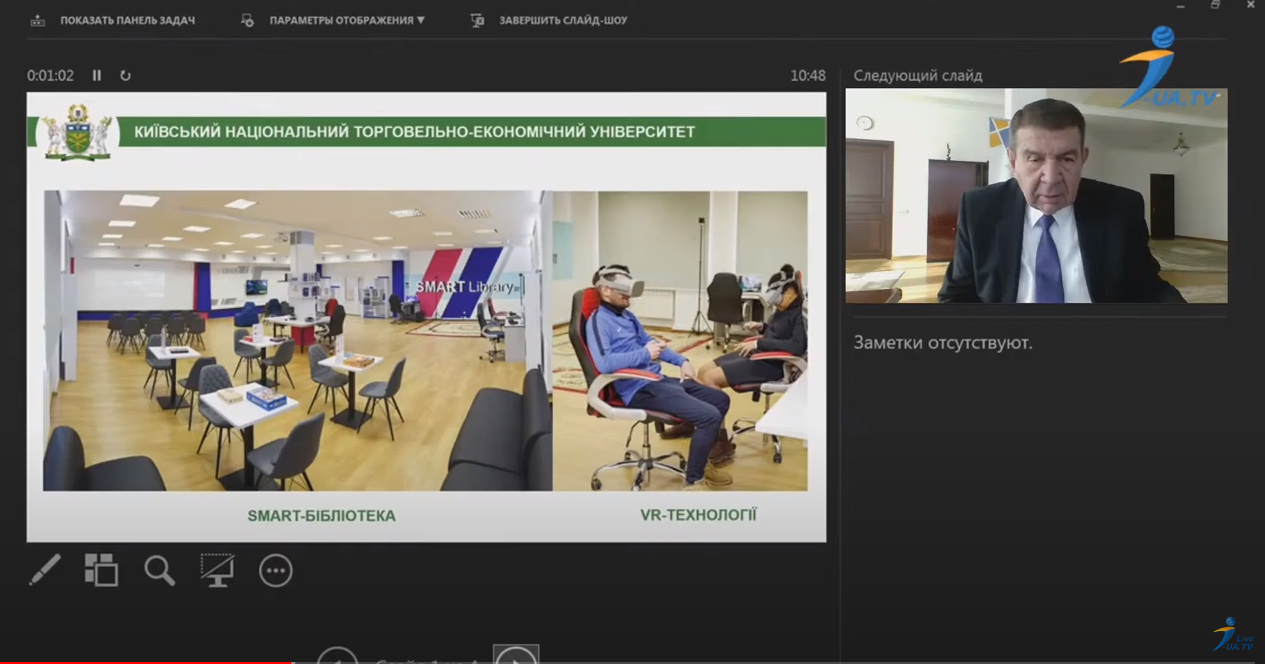
Task: Open more slide show options ellipsis
Action: 275,570
